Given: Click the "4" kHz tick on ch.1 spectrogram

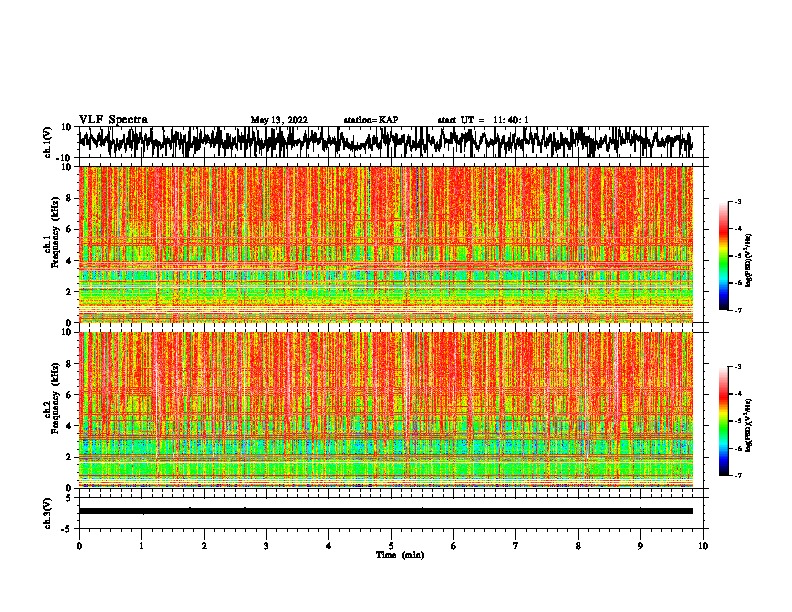Looking at the screenshot, I should pyautogui.click(x=69, y=261).
